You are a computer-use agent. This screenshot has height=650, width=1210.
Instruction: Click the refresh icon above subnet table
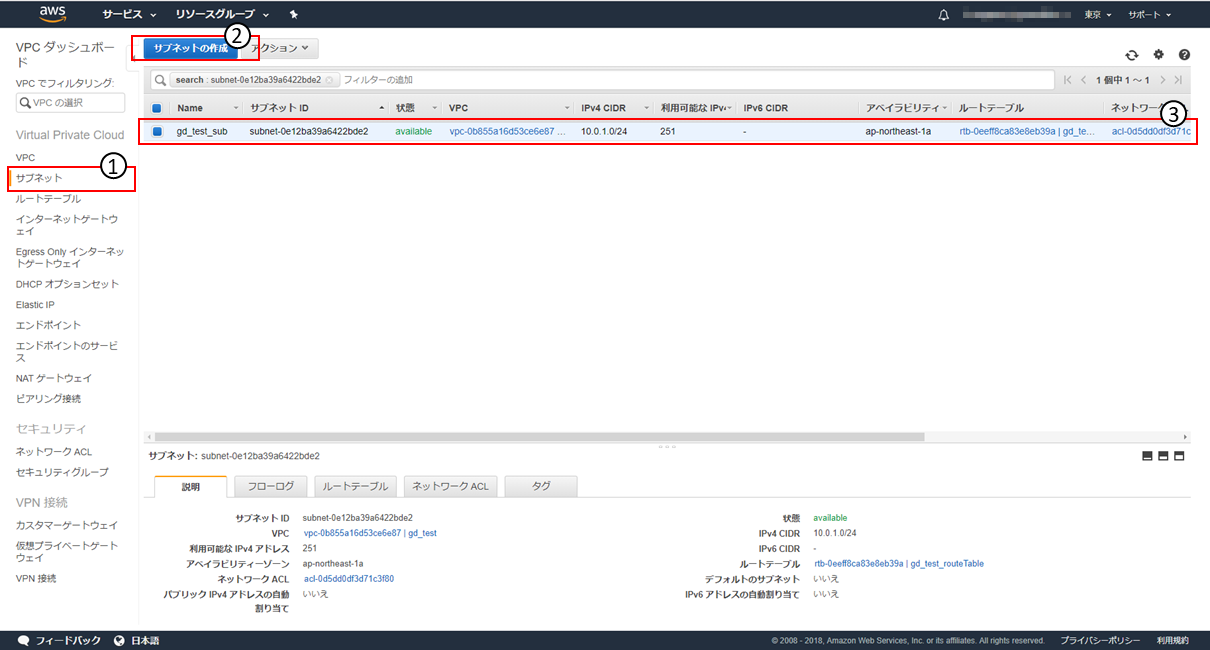[1132, 55]
